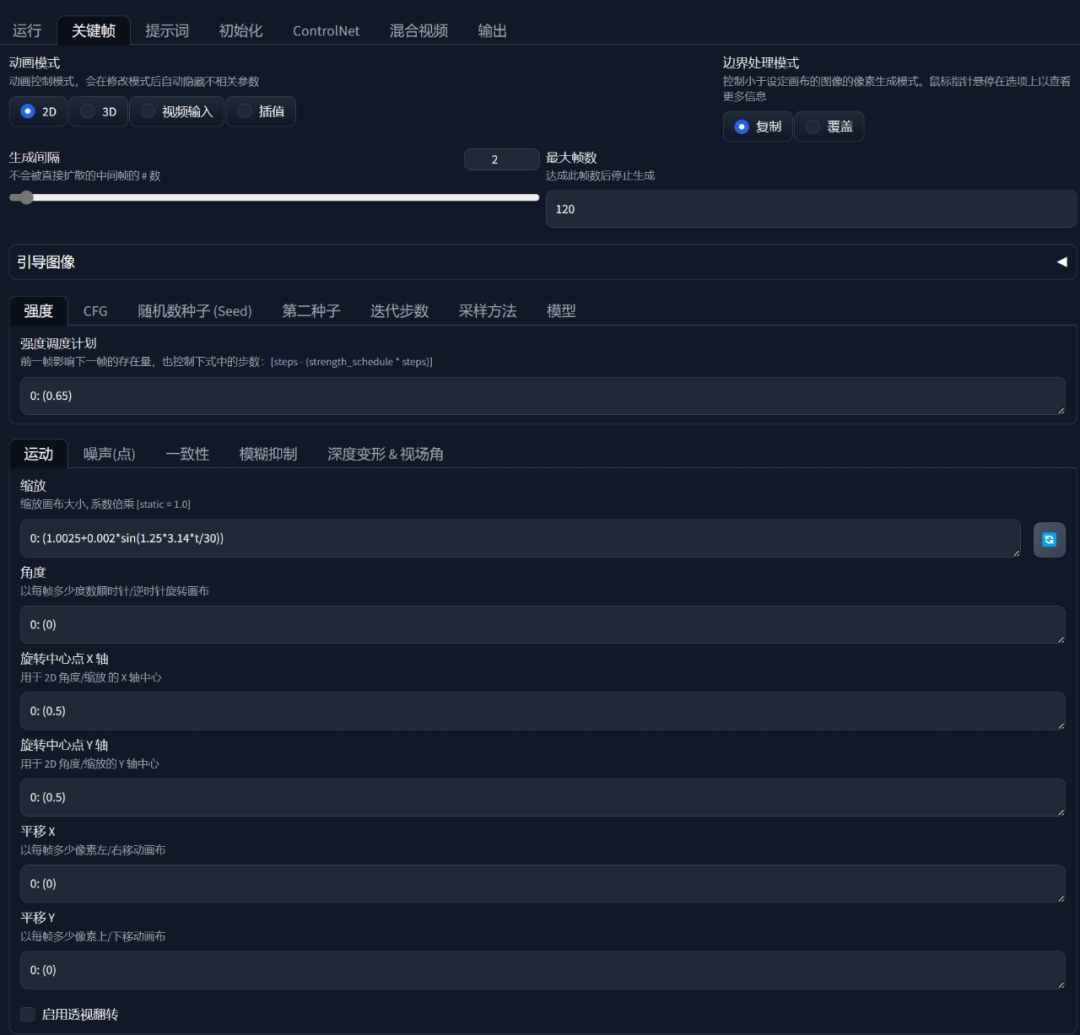Screen dimensions: 1080x1035
Task: Switch to the 迭代步数 tab
Action: click(x=399, y=311)
